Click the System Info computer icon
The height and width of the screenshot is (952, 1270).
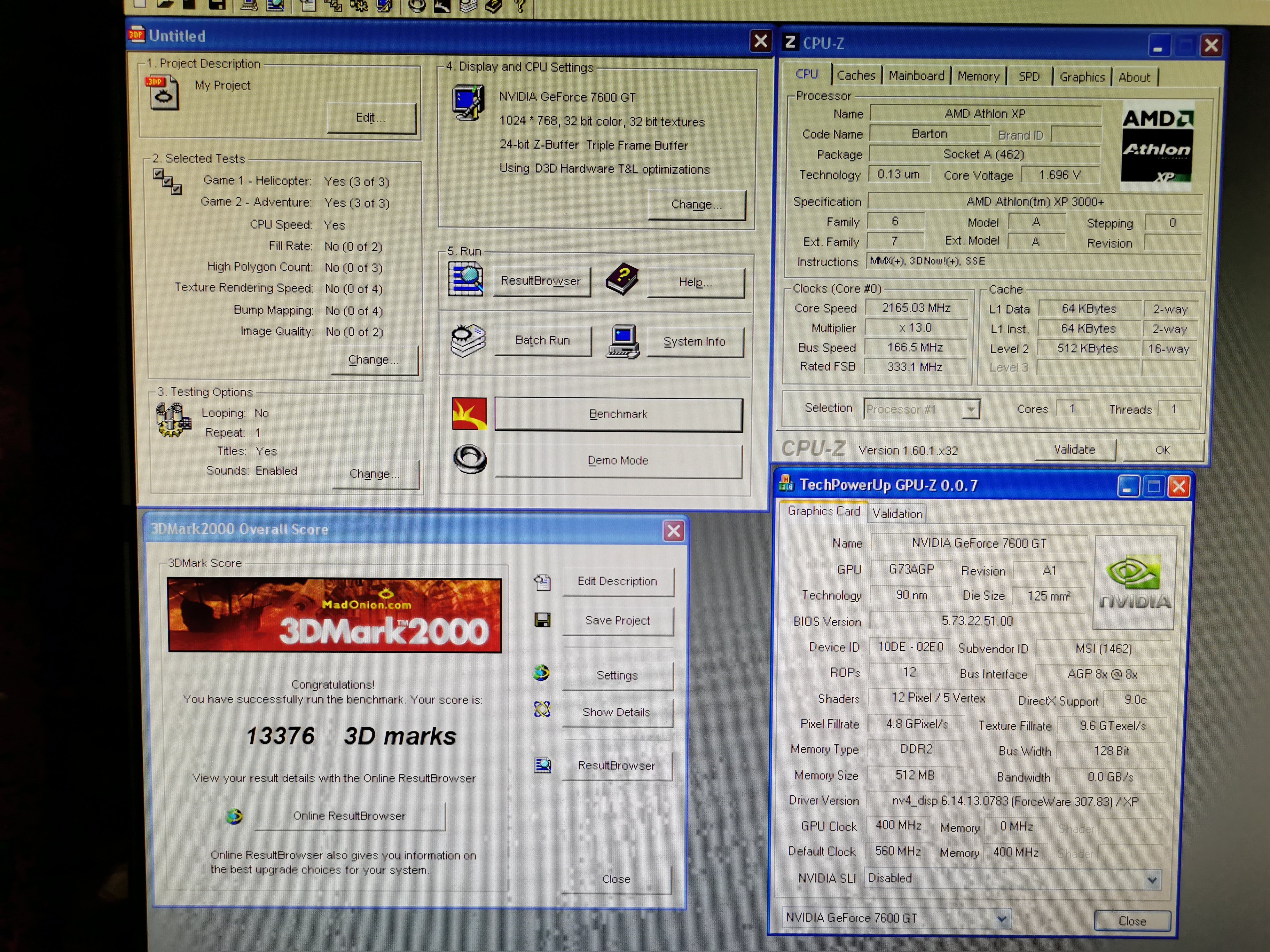click(623, 341)
